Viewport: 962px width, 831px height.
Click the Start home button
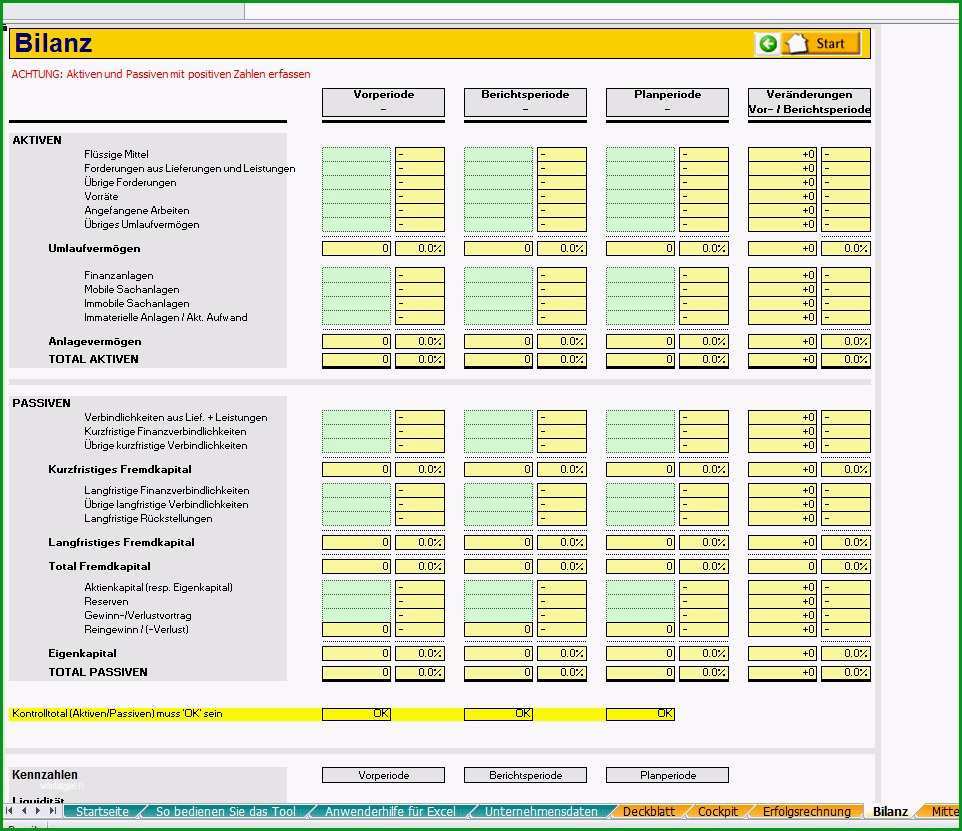pos(823,44)
